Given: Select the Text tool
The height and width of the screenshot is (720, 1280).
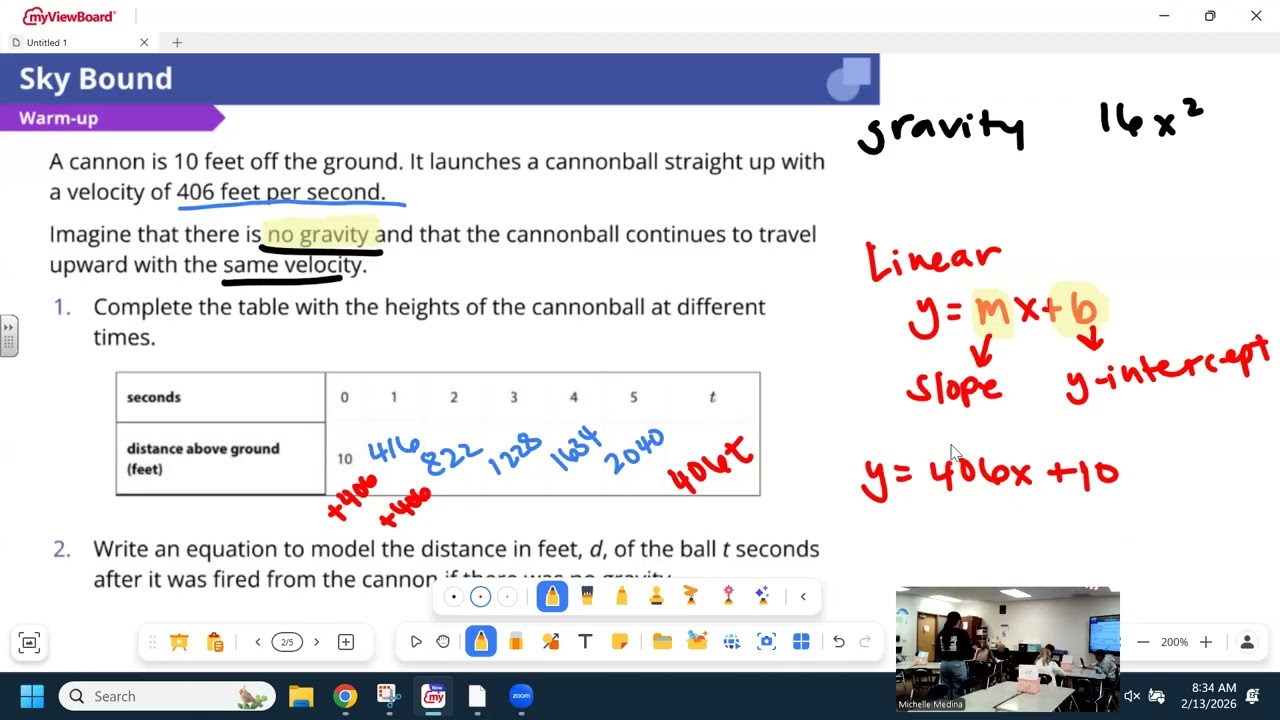Looking at the screenshot, I should tap(585, 642).
